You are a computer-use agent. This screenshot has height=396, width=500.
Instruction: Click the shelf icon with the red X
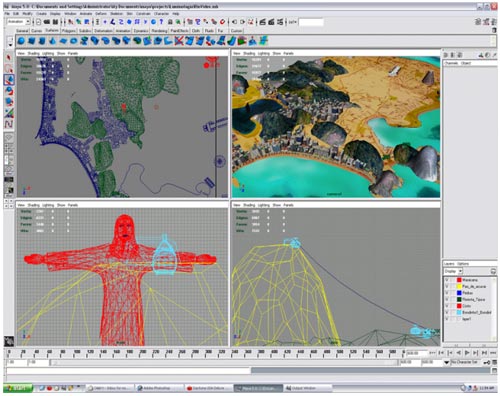click(x=179, y=41)
